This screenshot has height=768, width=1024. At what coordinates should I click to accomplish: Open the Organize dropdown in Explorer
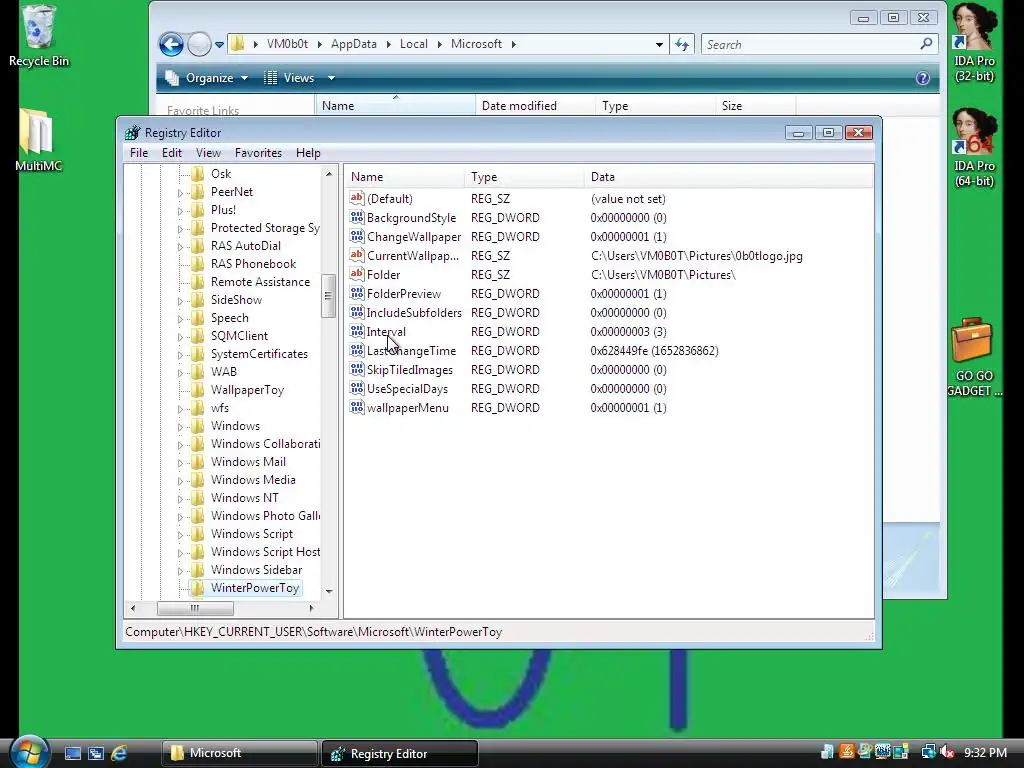point(206,78)
